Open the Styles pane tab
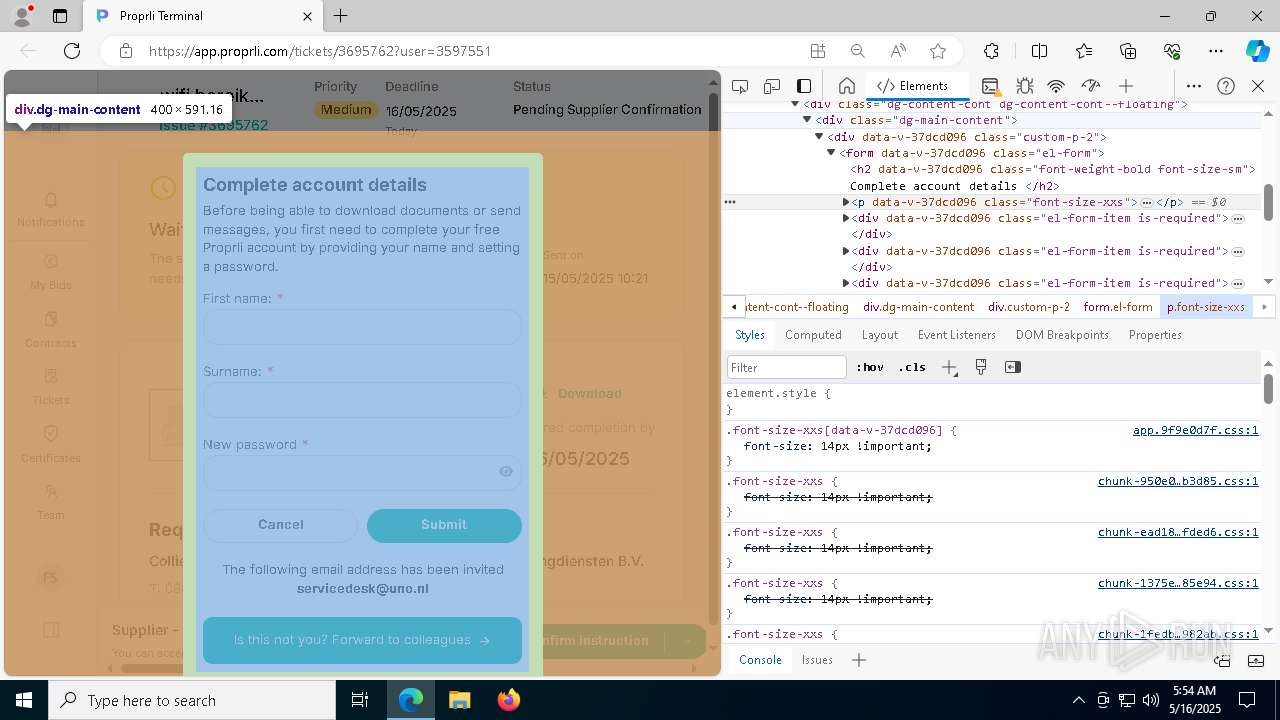The width and height of the screenshot is (1280, 720). [x=750, y=335]
